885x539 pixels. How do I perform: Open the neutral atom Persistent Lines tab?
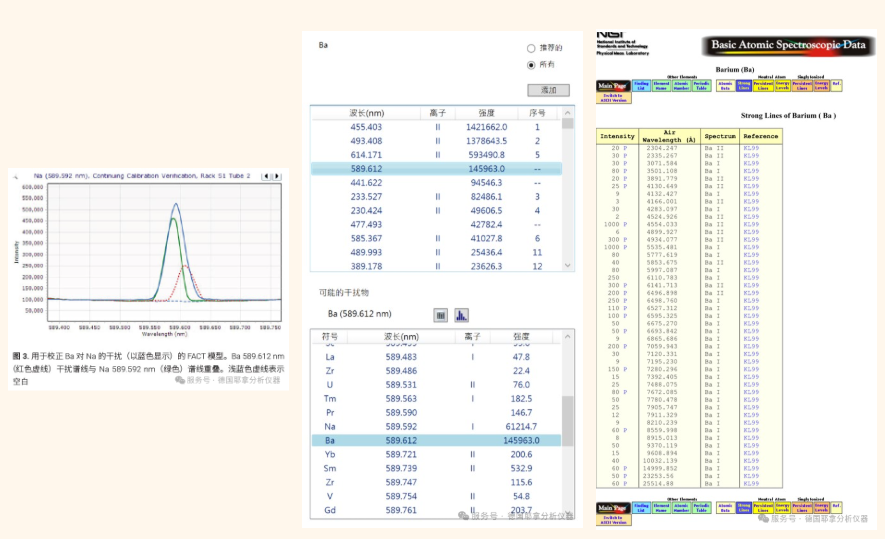coord(763,86)
